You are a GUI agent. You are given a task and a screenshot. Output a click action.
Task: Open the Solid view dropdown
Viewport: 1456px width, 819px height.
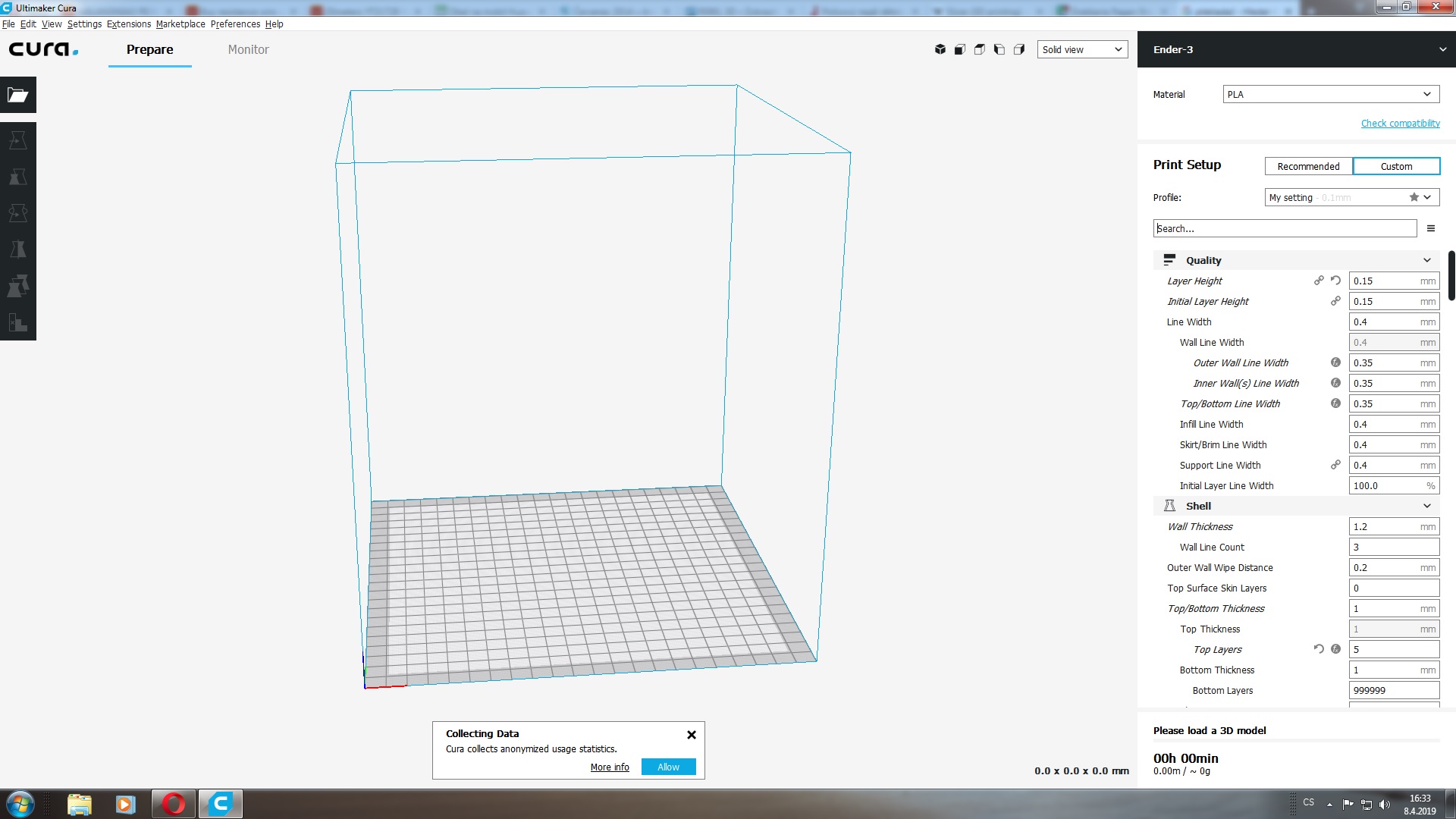click(1082, 49)
